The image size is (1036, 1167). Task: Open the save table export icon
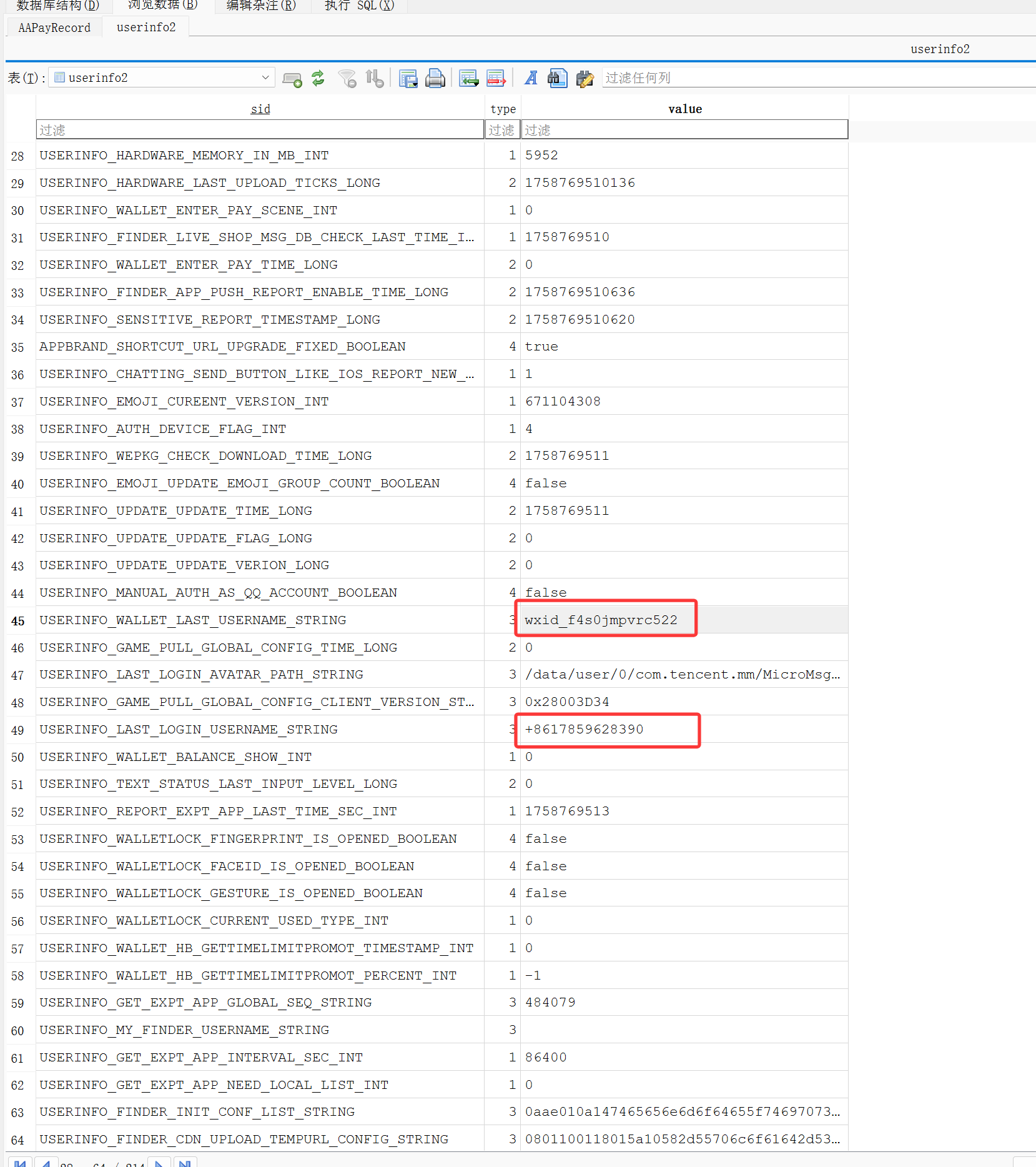408,79
